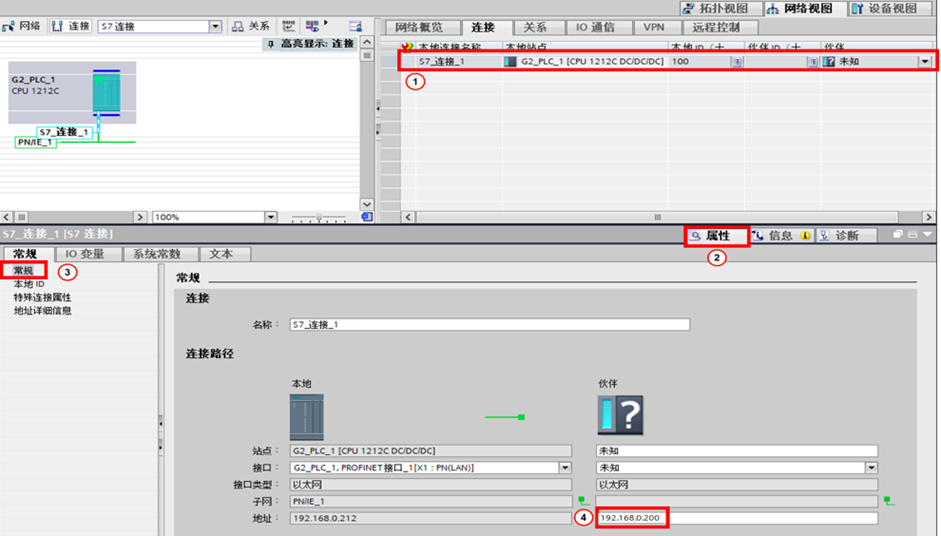Select 特殊连接属性 in the left navigation
The width and height of the screenshot is (941, 536).
click(42, 298)
